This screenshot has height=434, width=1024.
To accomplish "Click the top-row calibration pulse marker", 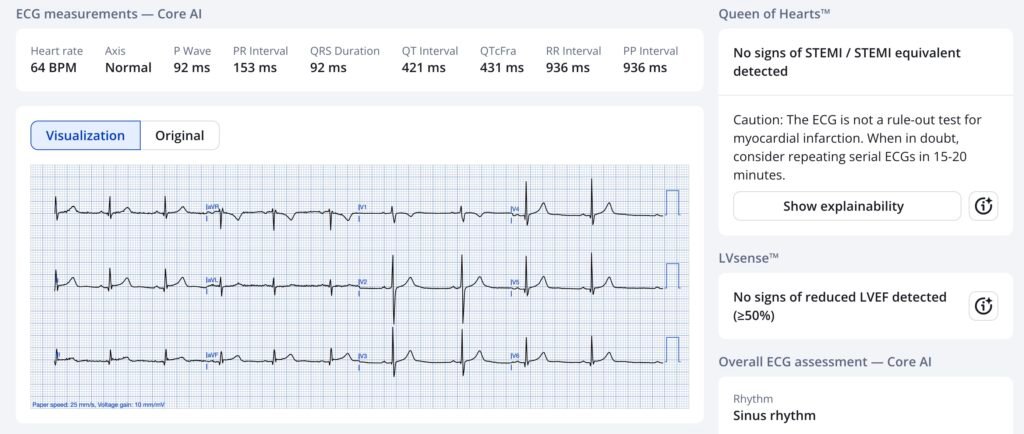I will 672,202.
